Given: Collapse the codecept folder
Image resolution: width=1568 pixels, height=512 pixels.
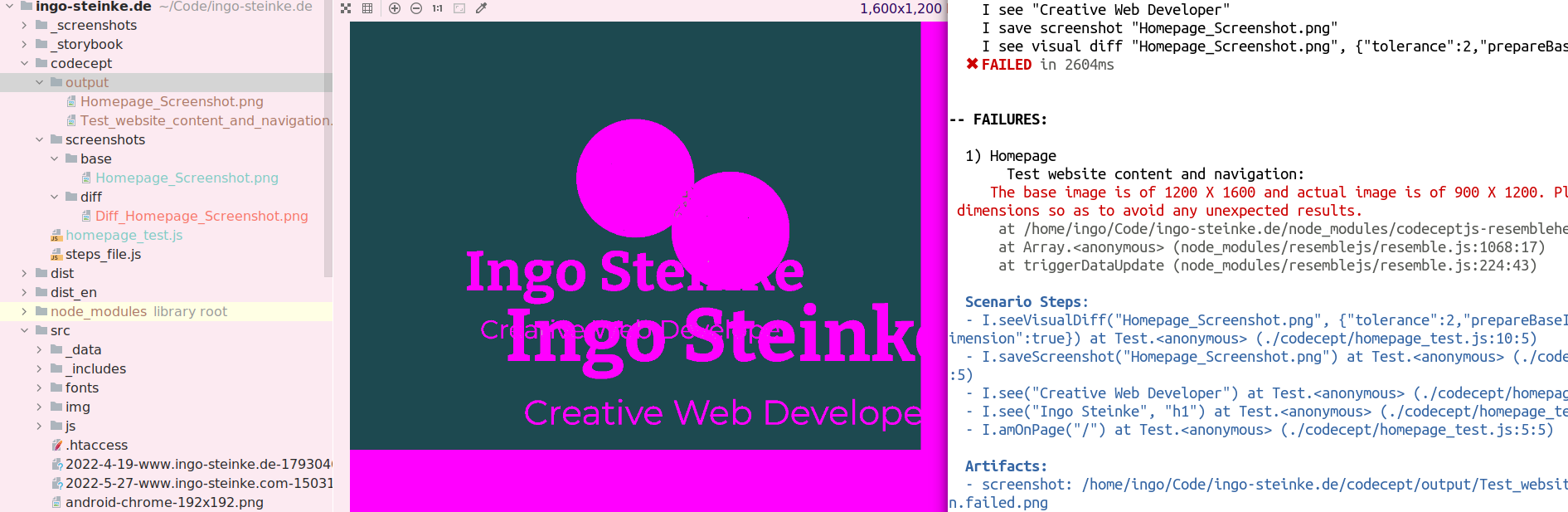Looking at the screenshot, I should click(x=24, y=63).
